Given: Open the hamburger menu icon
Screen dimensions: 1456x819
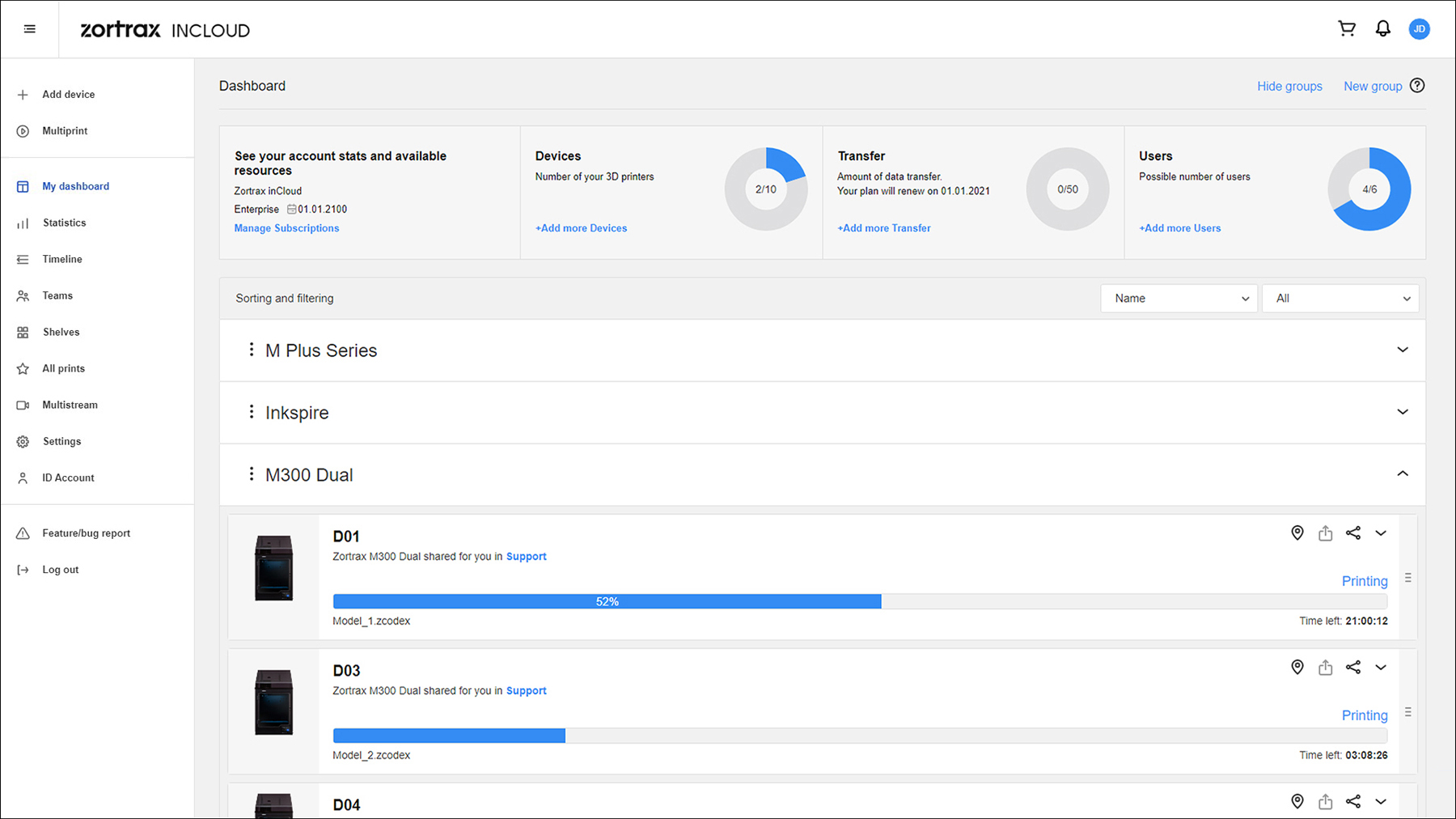Looking at the screenshot, I should 30,29.
